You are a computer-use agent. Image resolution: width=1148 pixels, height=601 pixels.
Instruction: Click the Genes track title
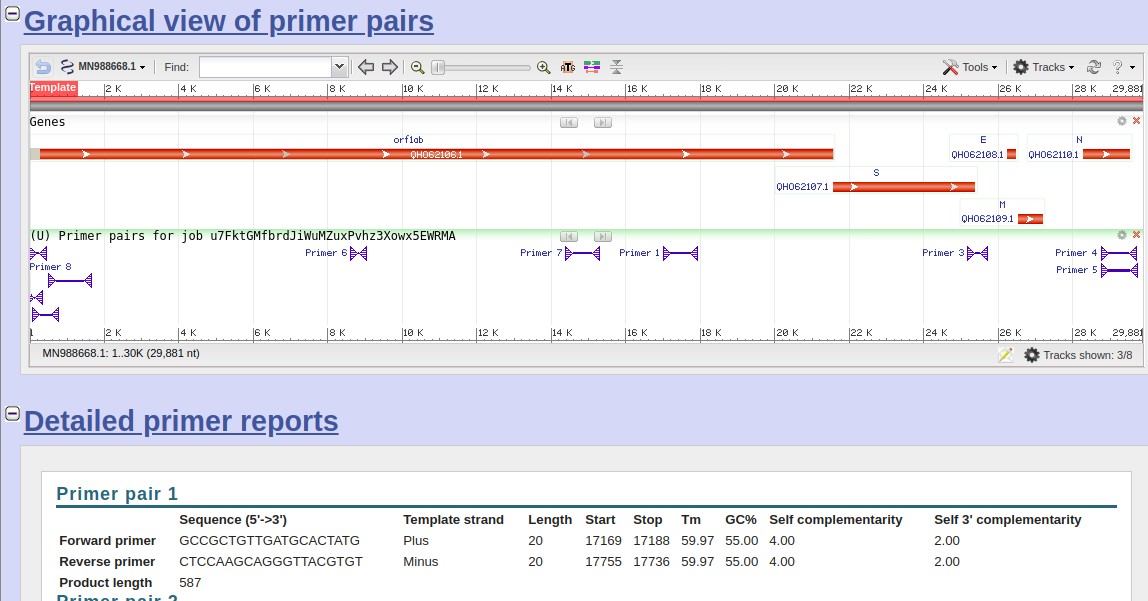point(47,122)
